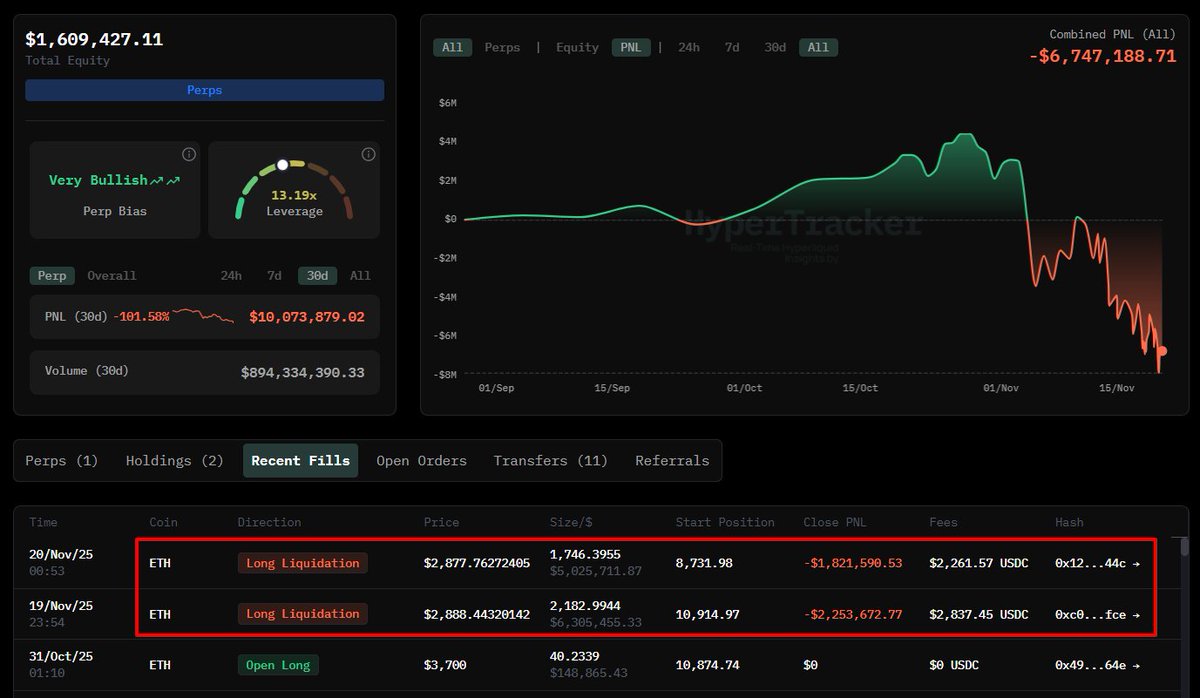Viewport: 1200px width, 698px height.
Task: Select Equity view above the chart
Action: (x=577, y=47)
